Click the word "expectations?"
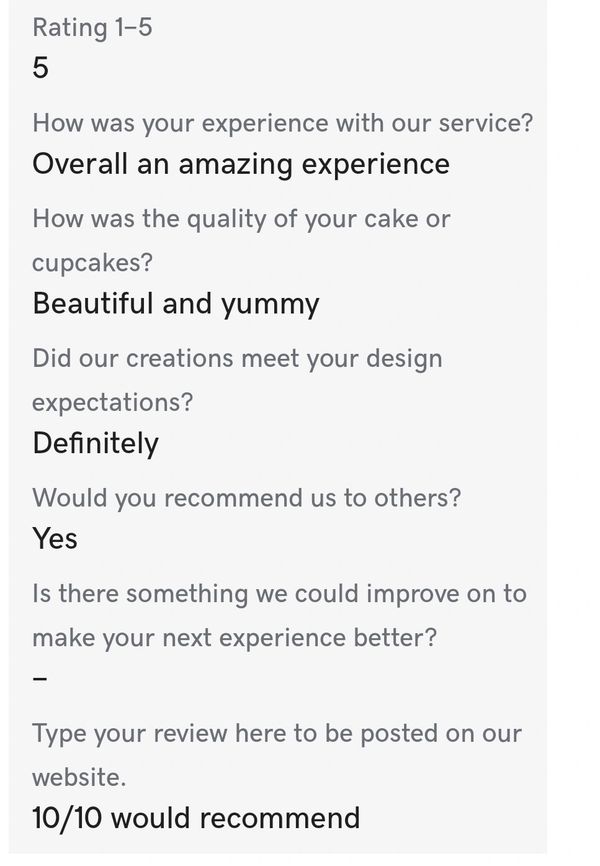The height and width of the screenshot is (866, 600). click(x=112, y=402)
